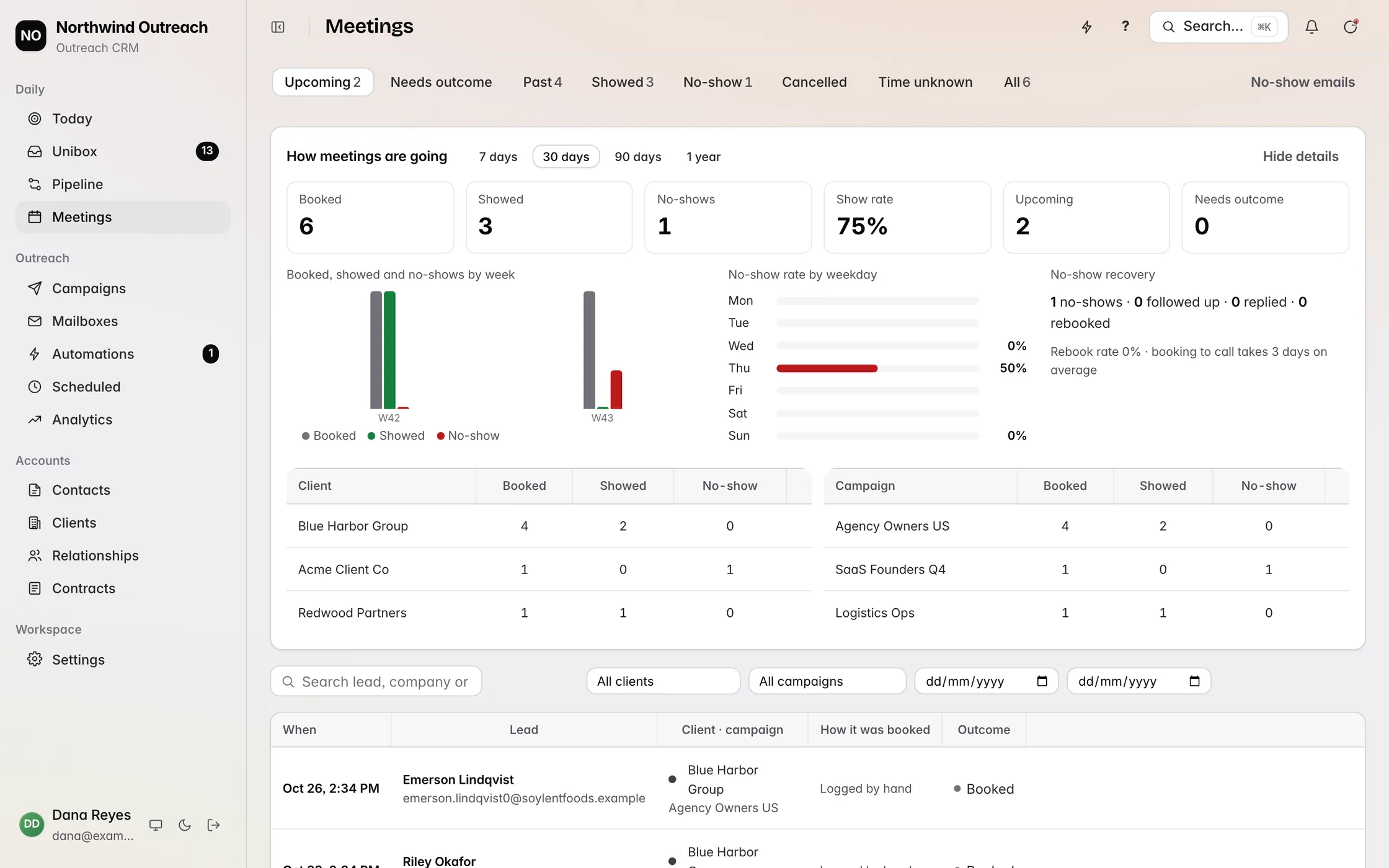Open Contracts page

[x=123, y=588]
